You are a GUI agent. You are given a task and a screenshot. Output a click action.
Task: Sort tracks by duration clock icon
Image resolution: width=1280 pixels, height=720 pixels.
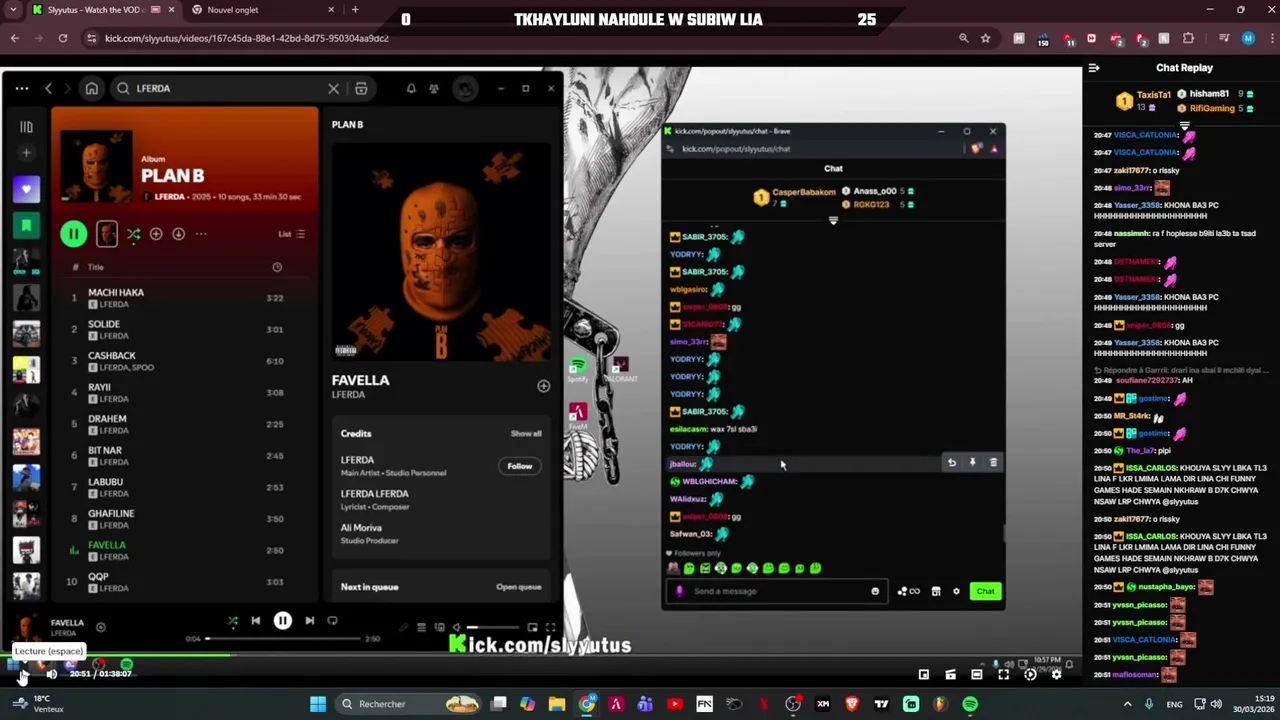(x=277, y=267)
